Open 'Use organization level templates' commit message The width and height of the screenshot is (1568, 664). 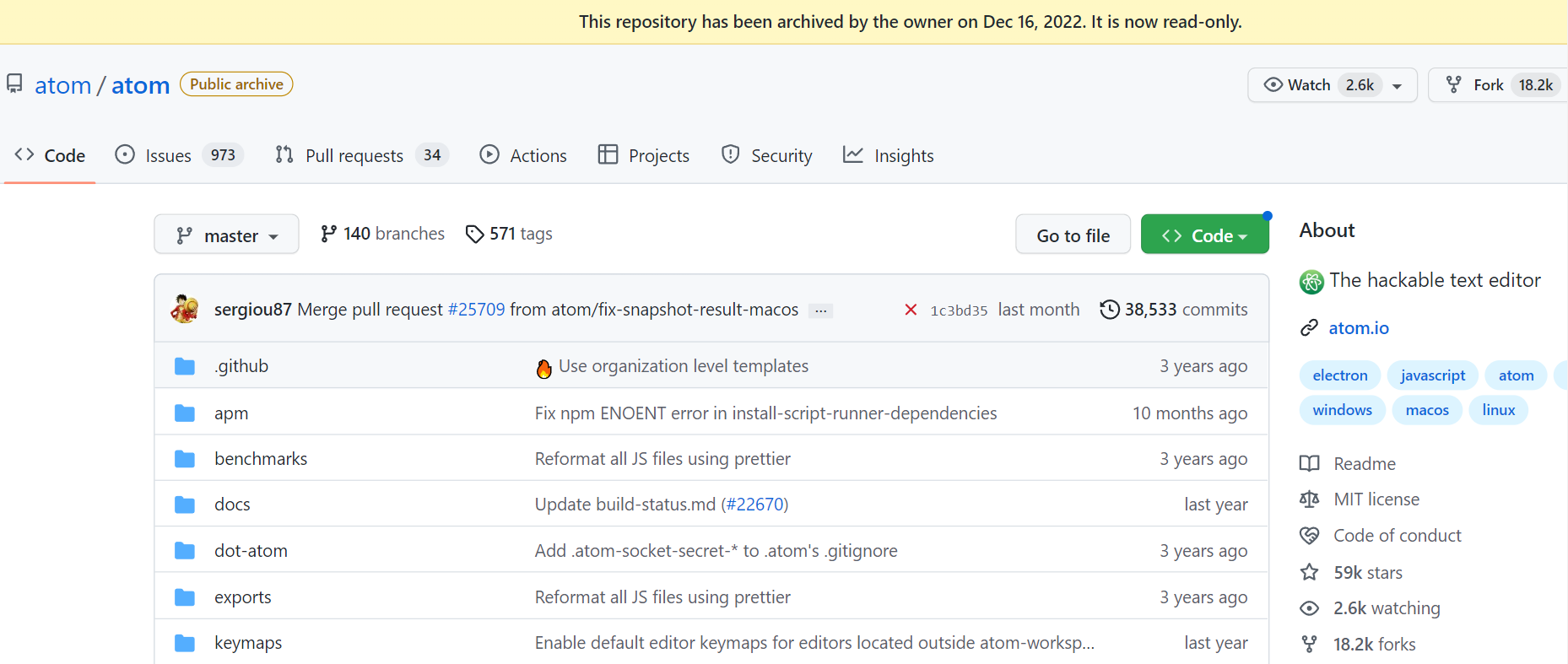tap(684, 366)
